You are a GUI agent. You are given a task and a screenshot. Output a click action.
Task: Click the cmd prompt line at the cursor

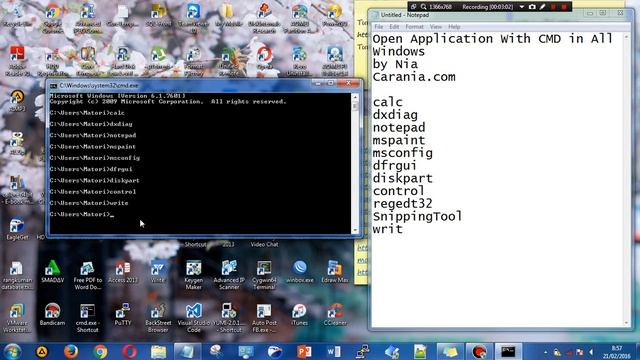pyautogui.click(x=82, y=214)
